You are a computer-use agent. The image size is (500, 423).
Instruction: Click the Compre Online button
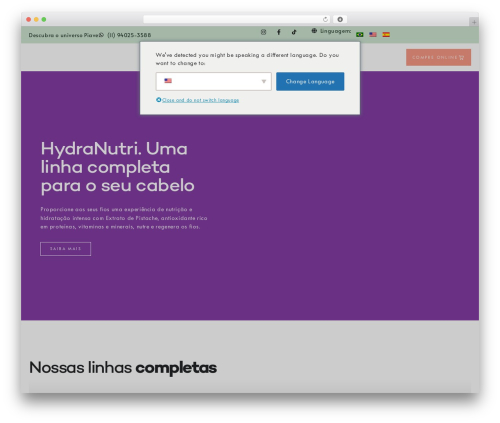(438, 57)
